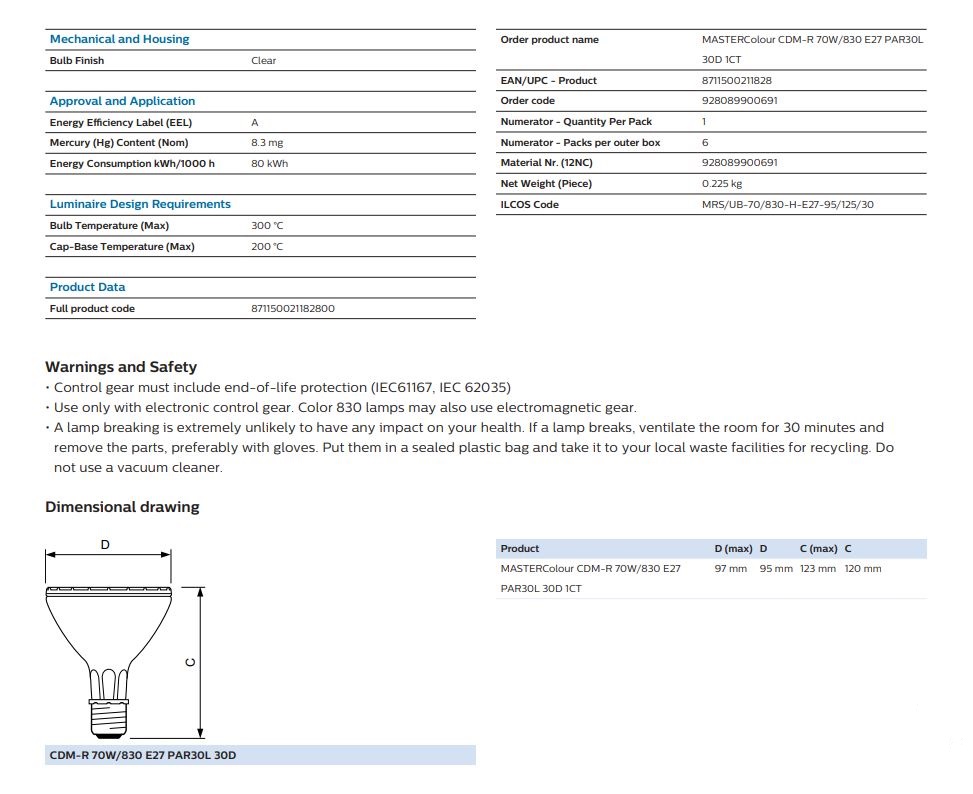Viewport: 973px width, 794px height.
Task: Click the caption "CDM-R 70W/830 E27 PAR30L 30D"
Action: pos(143,756)
